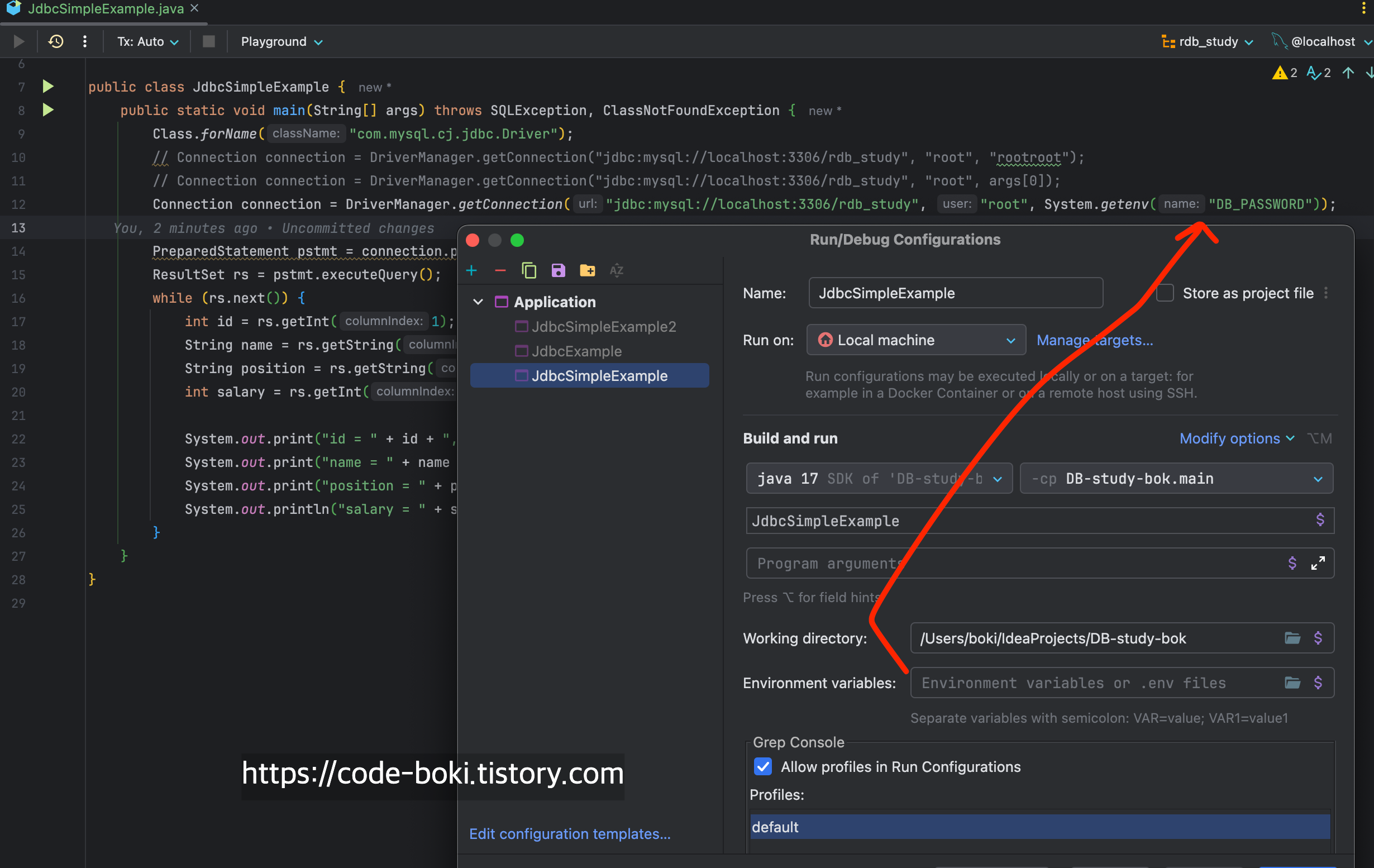Click Manage targets link

click(x=1094, y=340)
